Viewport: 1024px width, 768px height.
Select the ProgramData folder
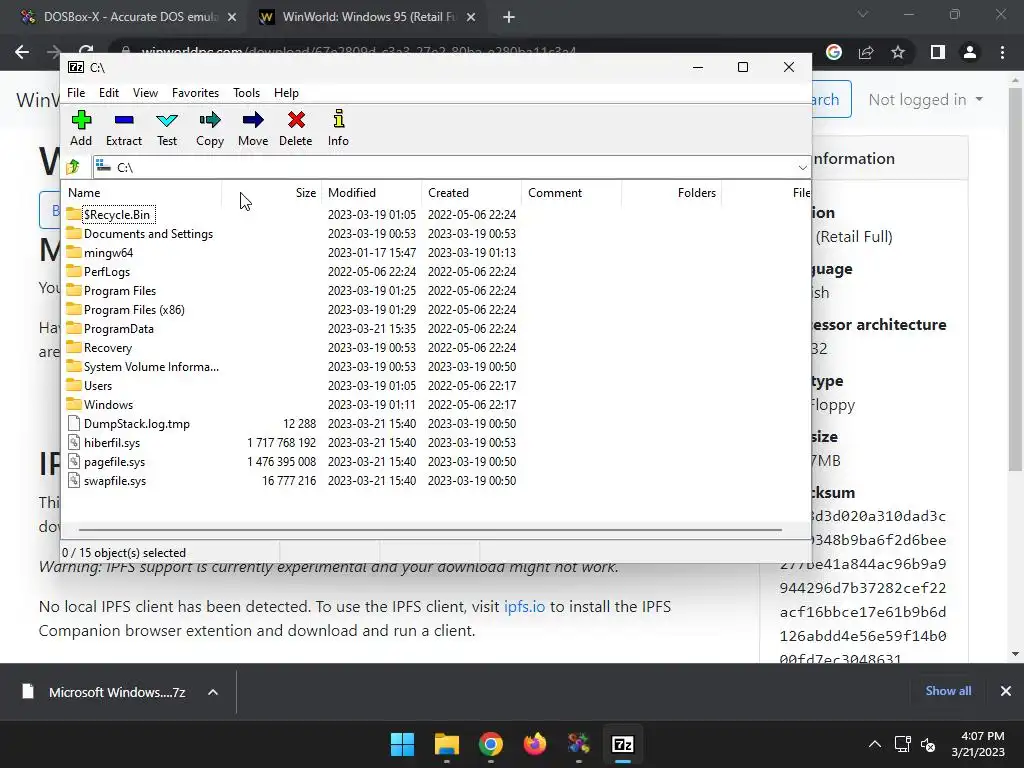(118, 328)
